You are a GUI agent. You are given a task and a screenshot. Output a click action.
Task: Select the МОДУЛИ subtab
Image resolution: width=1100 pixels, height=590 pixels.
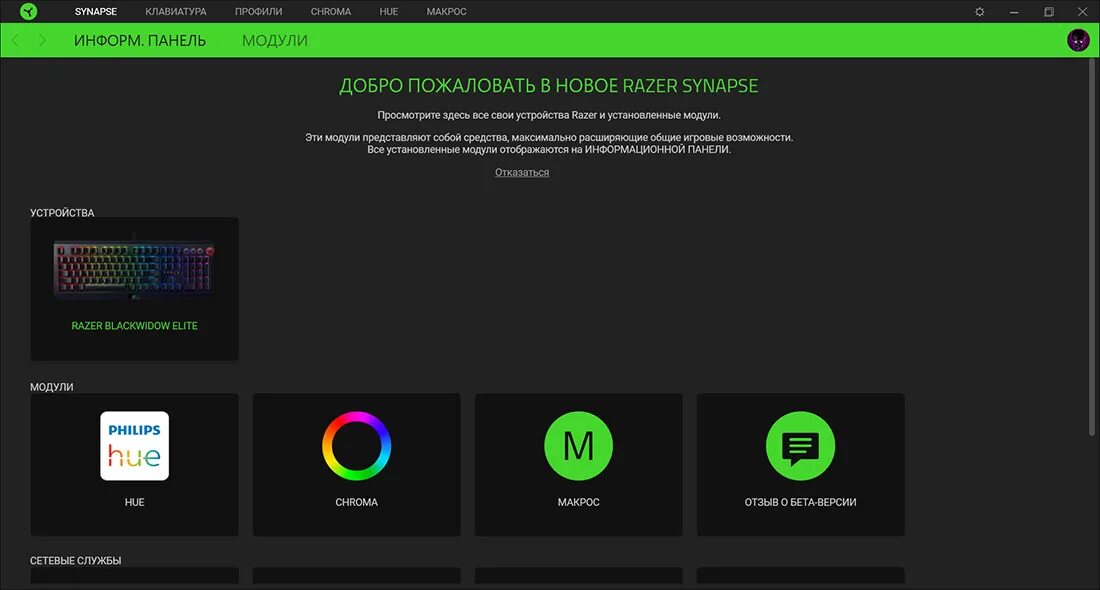coord(275,41)
